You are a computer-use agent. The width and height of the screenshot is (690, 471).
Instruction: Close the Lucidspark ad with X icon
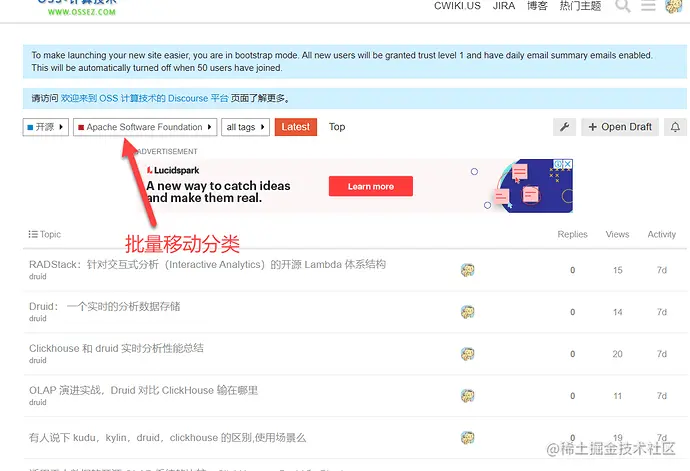pyautogui.click(x=568, y=164)
